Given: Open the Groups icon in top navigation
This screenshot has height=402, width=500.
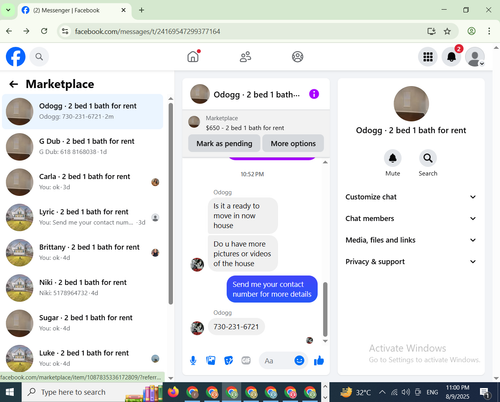Looking at the screenshot, I should (x=297, y=57).
